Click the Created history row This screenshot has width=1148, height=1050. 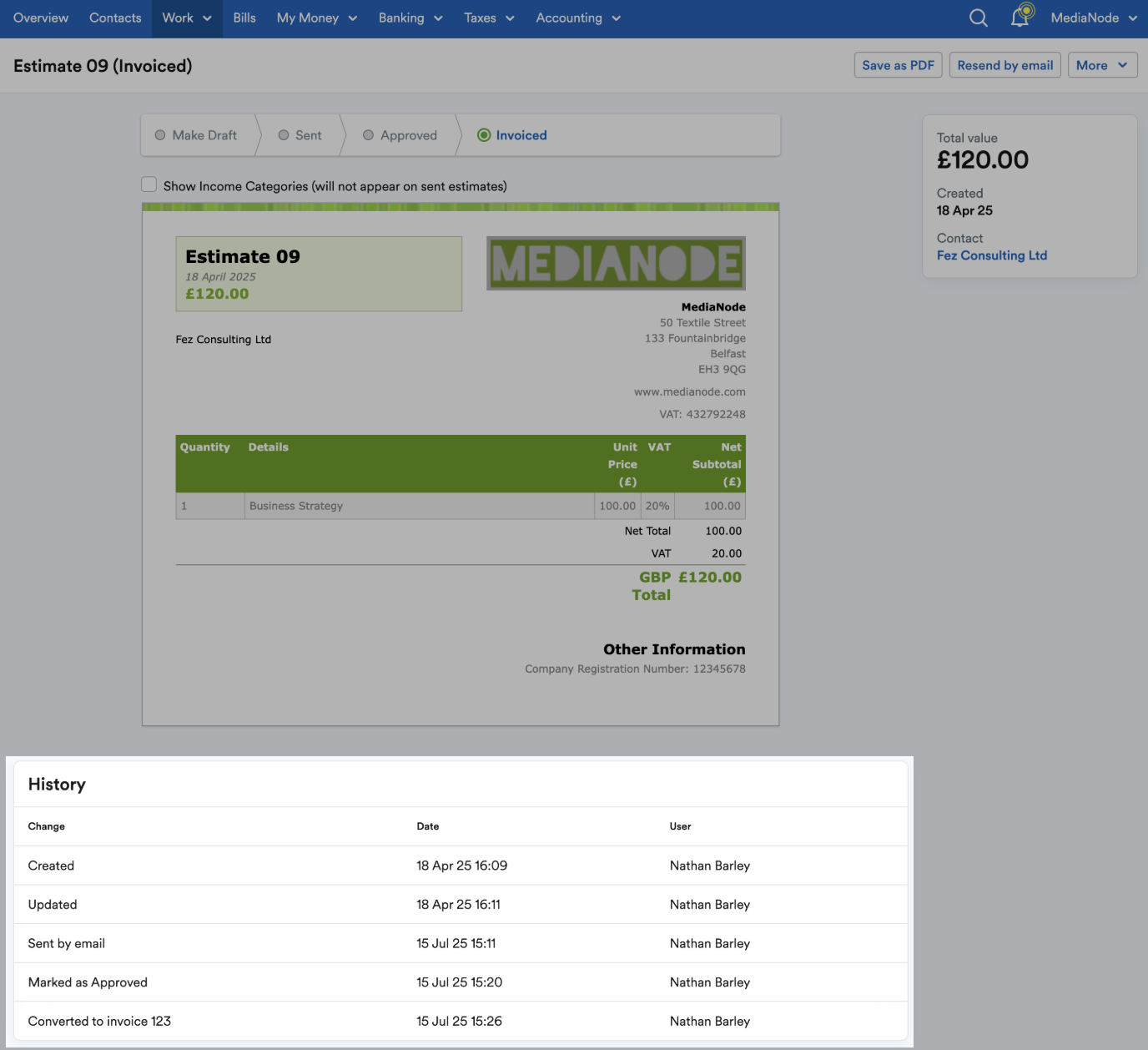pos(461,866)
